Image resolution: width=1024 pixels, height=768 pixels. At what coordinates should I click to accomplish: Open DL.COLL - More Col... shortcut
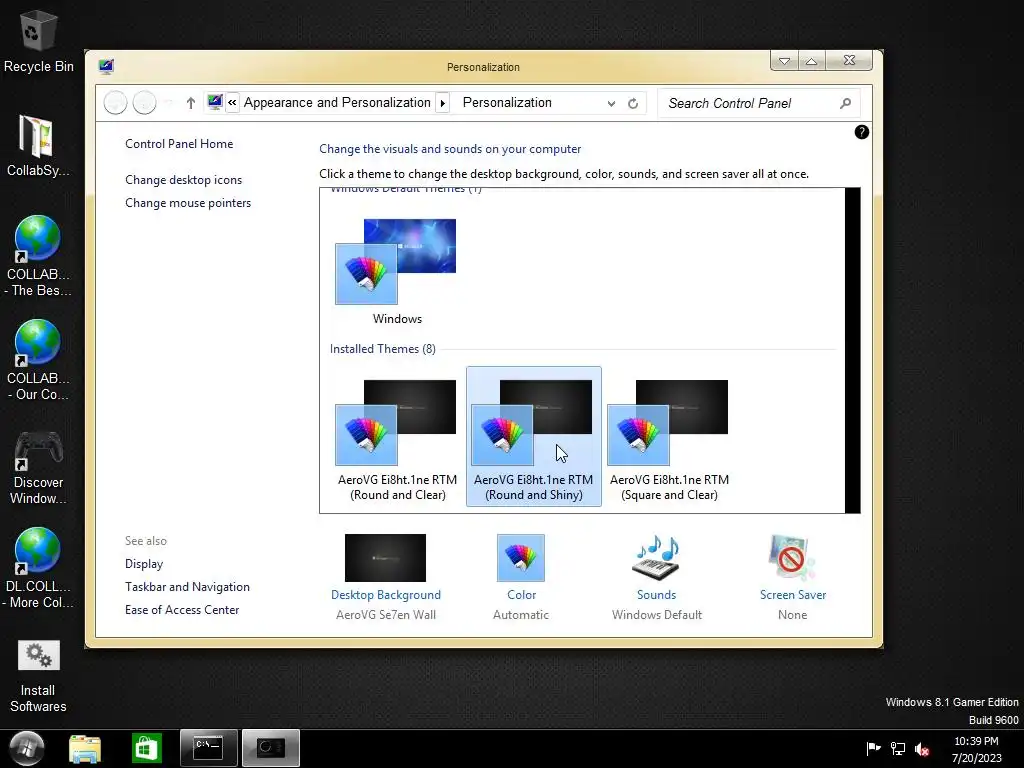37,568
